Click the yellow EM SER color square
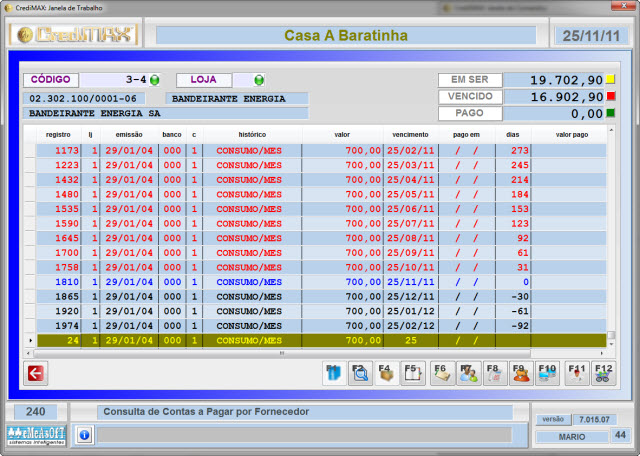640x456 pixels. click(x=611, y=80)
